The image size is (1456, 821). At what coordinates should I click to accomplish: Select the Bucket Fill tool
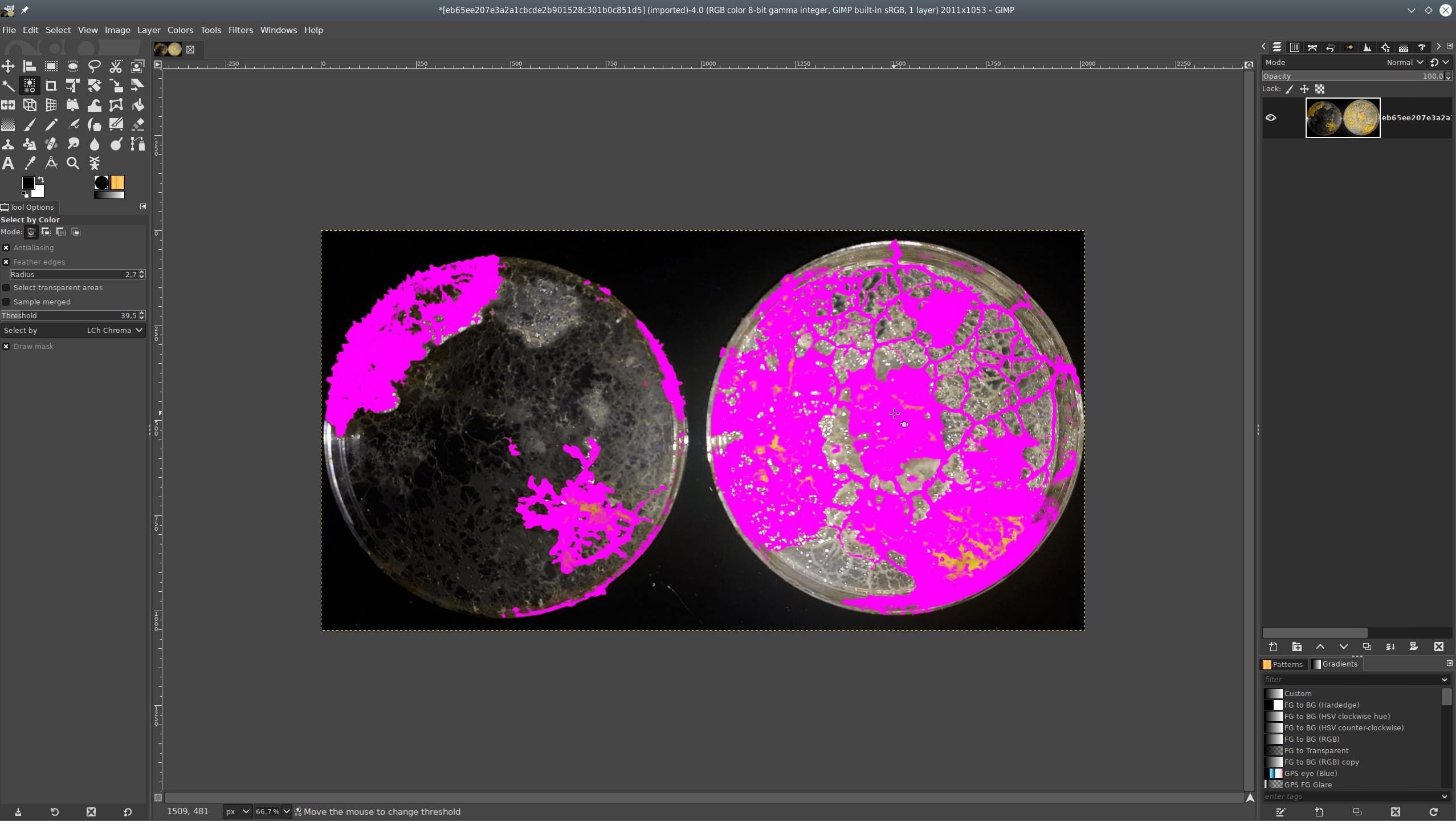point(137,105)
